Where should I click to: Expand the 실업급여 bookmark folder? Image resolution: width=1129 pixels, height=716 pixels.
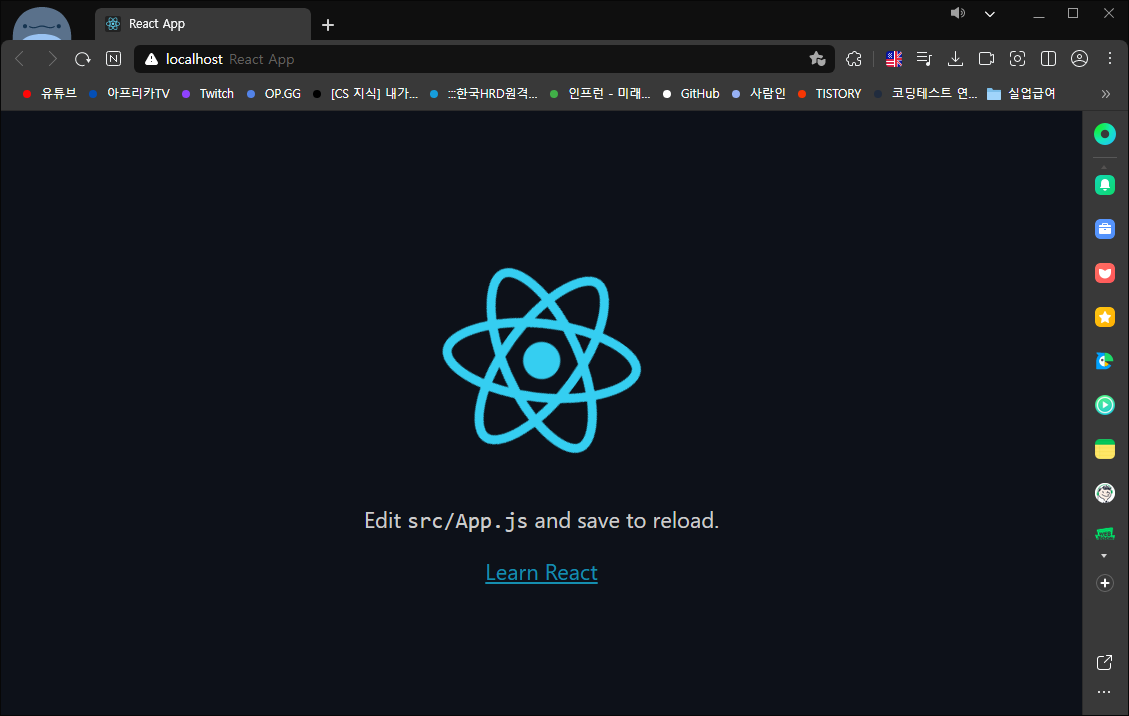pyautogui.click(x=1021, y=94)
